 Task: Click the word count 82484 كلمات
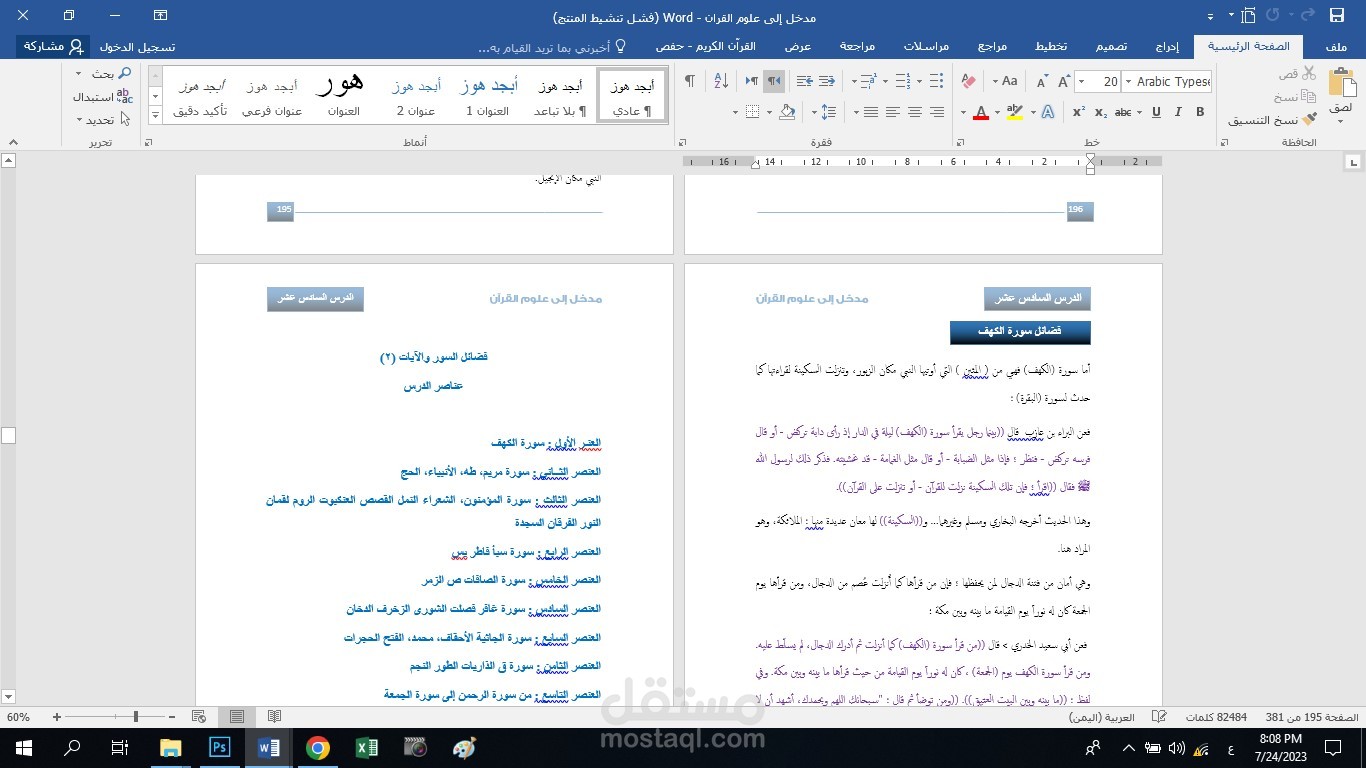[1216, 717]
